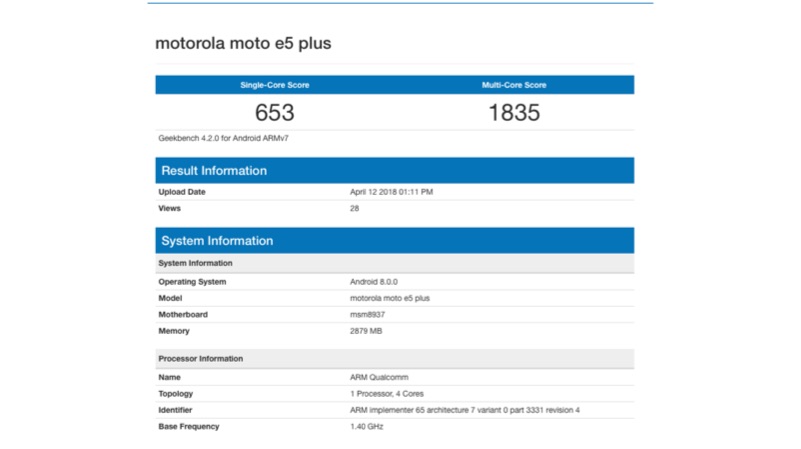Screen dimensions: 801x449
Task: Click the gray System Information subheader row
Action: 196,263
